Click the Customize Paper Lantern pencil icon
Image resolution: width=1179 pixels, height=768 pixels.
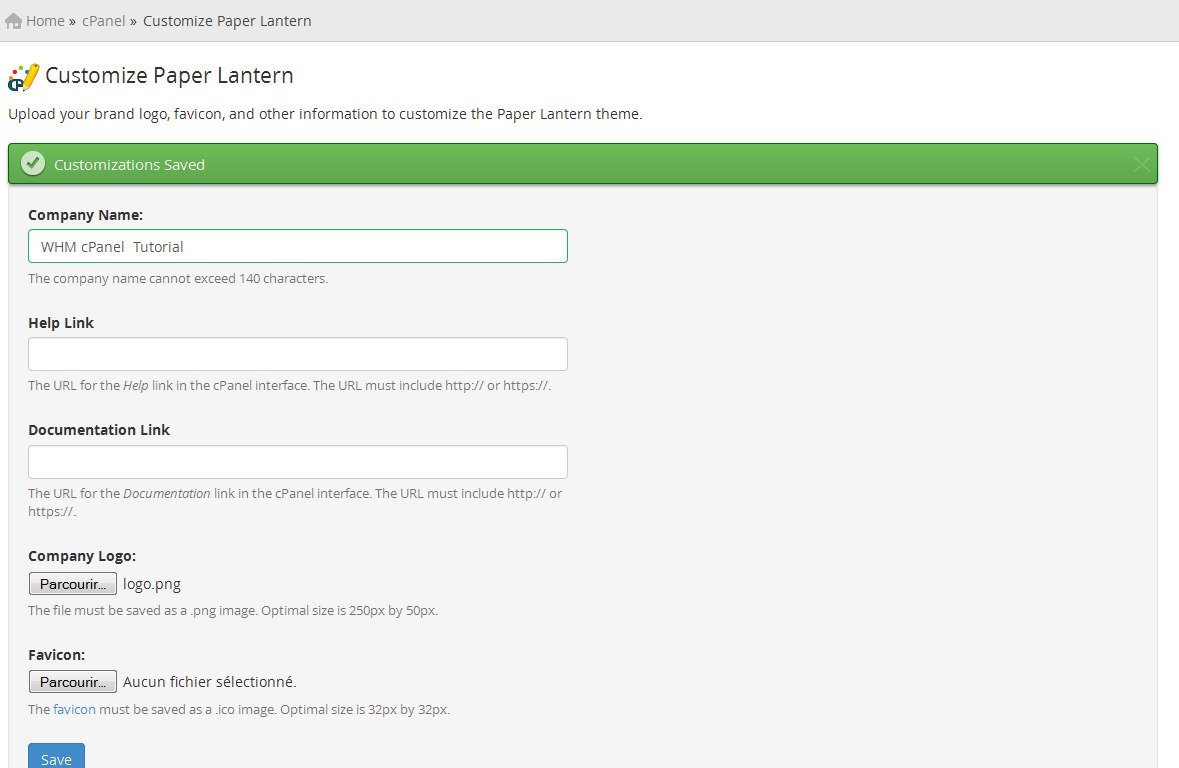click(23, 77)
